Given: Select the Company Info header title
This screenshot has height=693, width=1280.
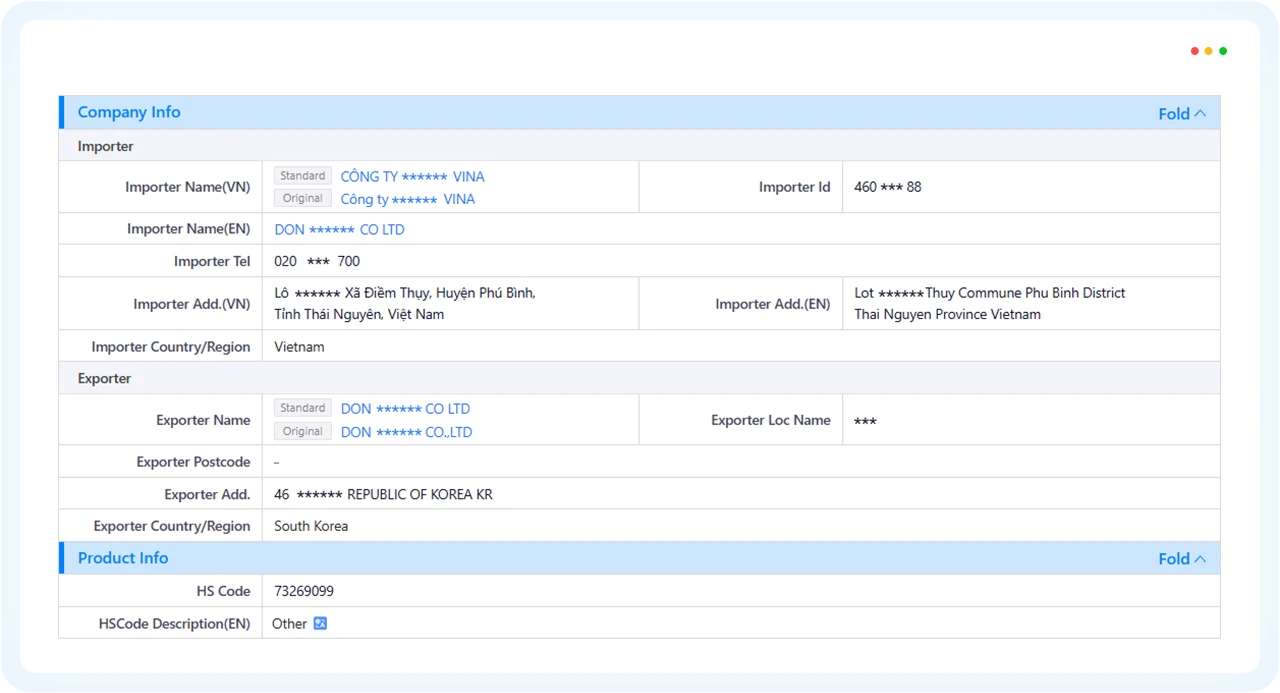Looking at the screenshot, I should pos(129,112).
